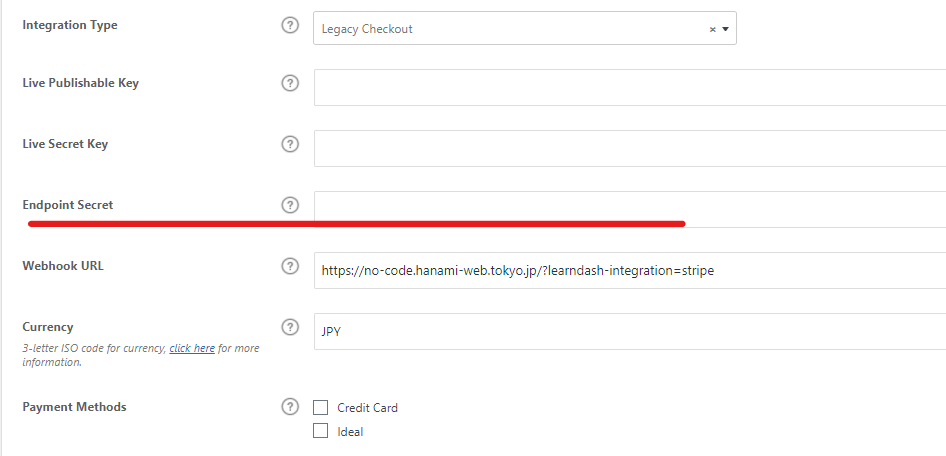Enable the Credit Card payment method checkbox
Image resolution: width=946 pixels, height=456 pixels.
[321, 407]
